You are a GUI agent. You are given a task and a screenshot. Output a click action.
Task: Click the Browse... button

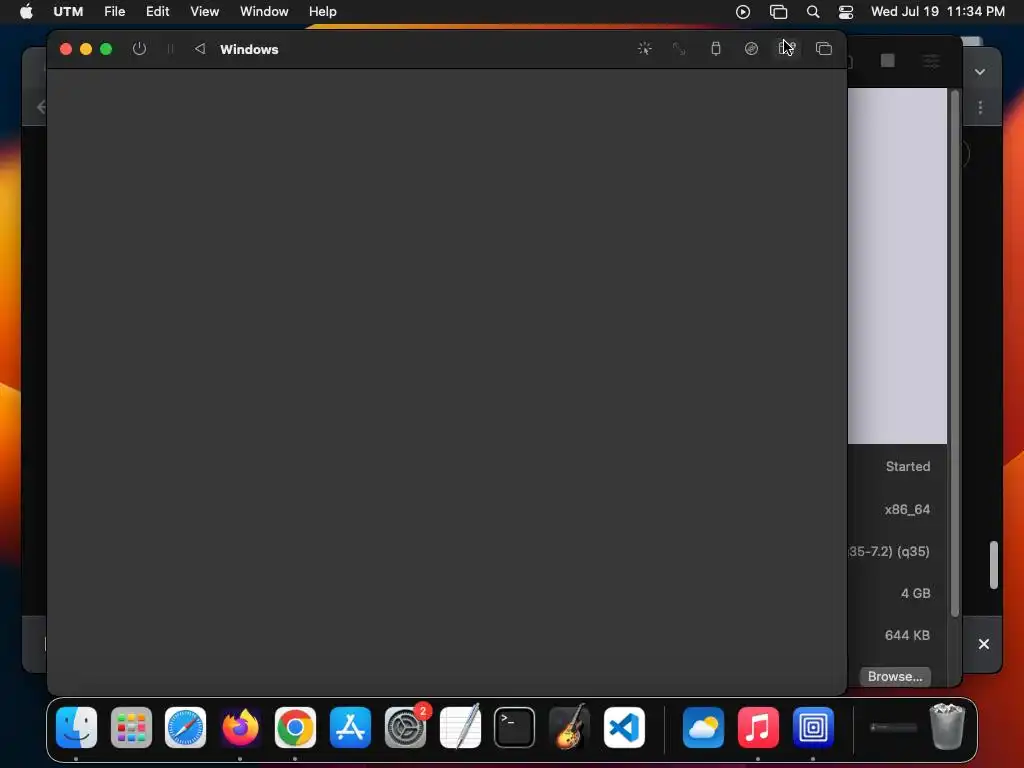895,677
